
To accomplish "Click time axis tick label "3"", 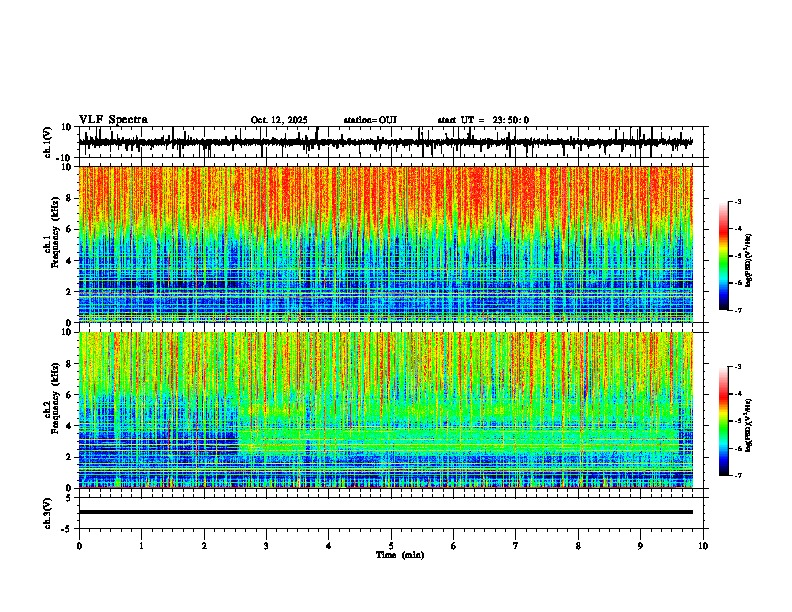I will coord(266,546).
